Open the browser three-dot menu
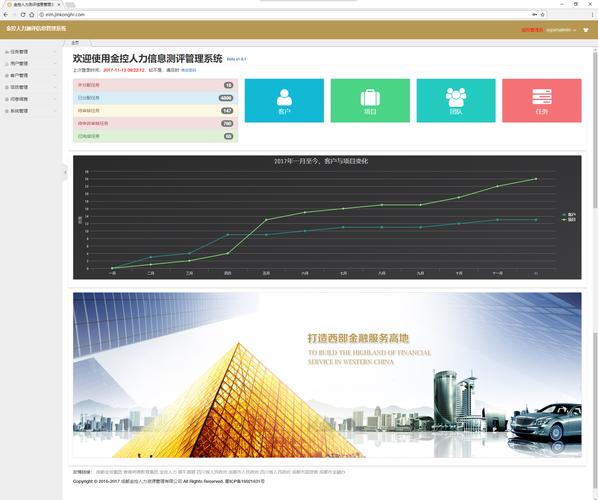Screen dimensions: 598x500 (593, 14)
